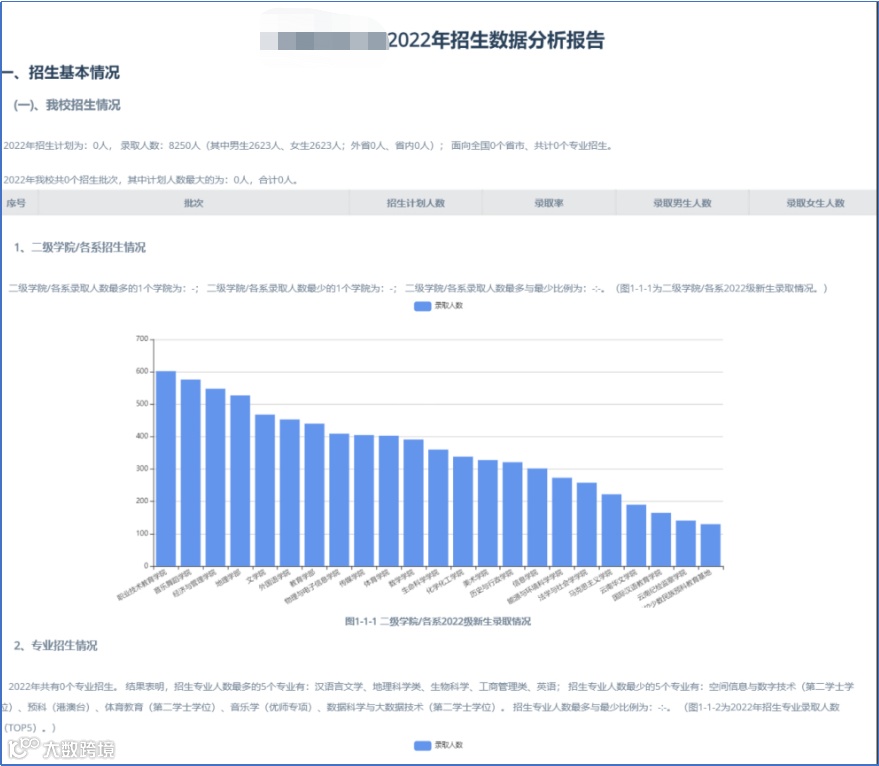The height and width of the screenshot is (766, 879).
Task: Select the 美术学院 bar
Action: point(488,513)
